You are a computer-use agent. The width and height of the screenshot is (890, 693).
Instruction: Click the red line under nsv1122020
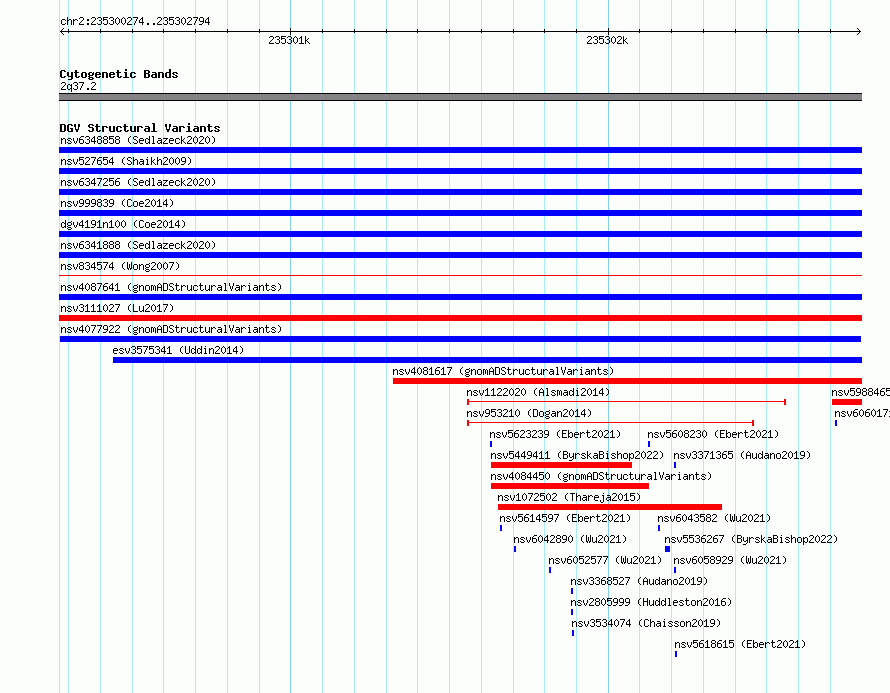coord(627,402)
